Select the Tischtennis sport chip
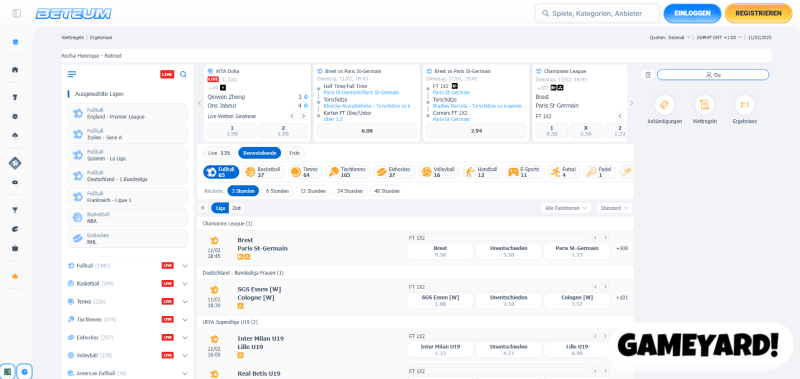The width and height of the screenshot is (800, 379). coord(347,172)
